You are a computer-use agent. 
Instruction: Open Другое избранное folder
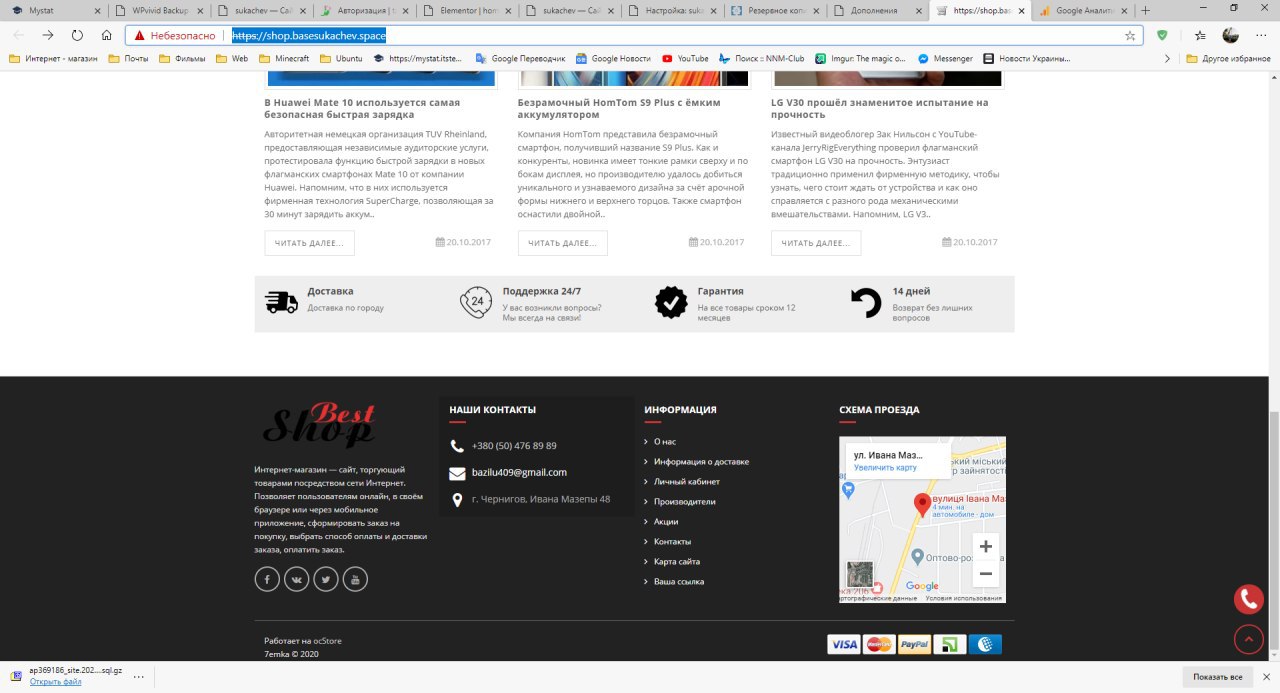(1228, 59)
